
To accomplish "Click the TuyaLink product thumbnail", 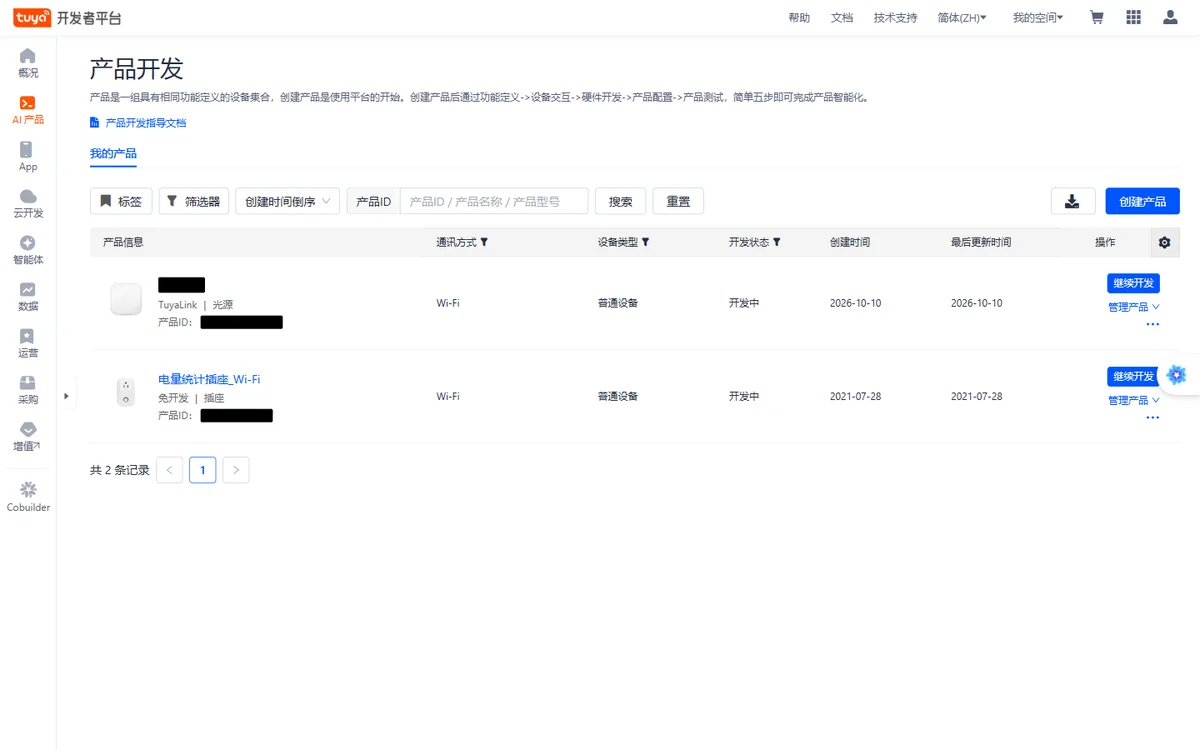I will [126, 299].
